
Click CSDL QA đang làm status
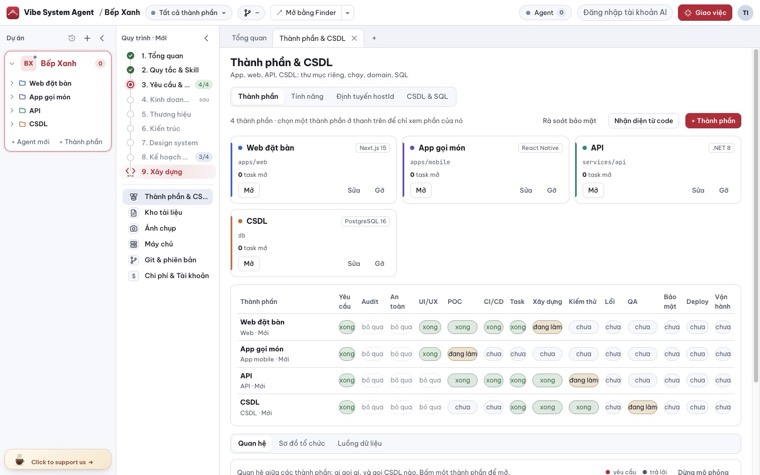pos(642,407)
